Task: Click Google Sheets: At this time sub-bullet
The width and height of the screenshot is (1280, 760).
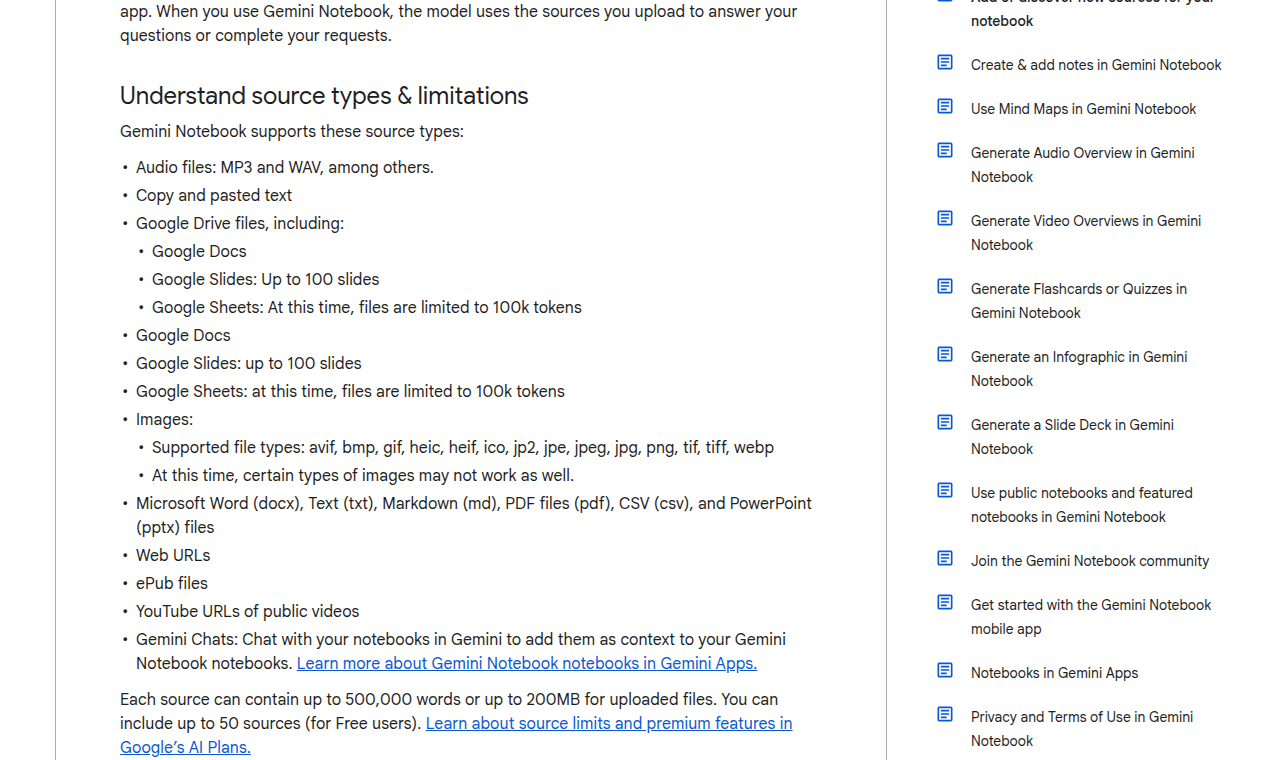Action: point(367,307)
